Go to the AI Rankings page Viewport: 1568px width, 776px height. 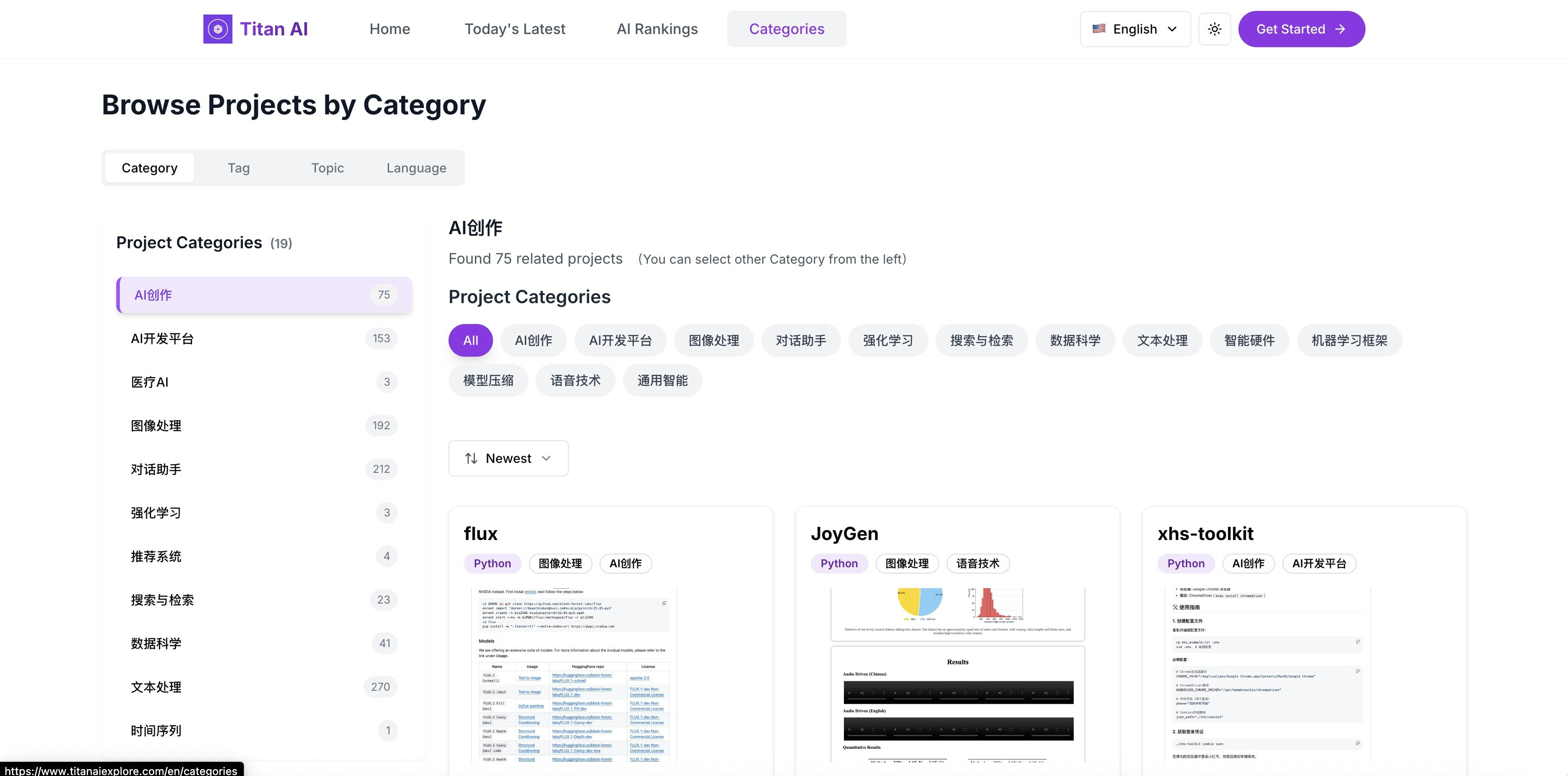[x=657, y=29]
